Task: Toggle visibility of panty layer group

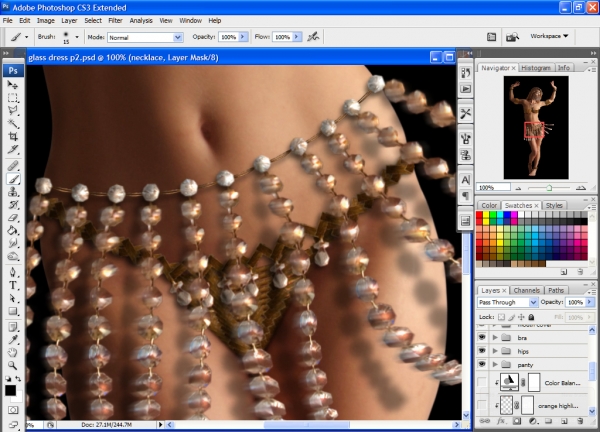Action: click(482, 364)
